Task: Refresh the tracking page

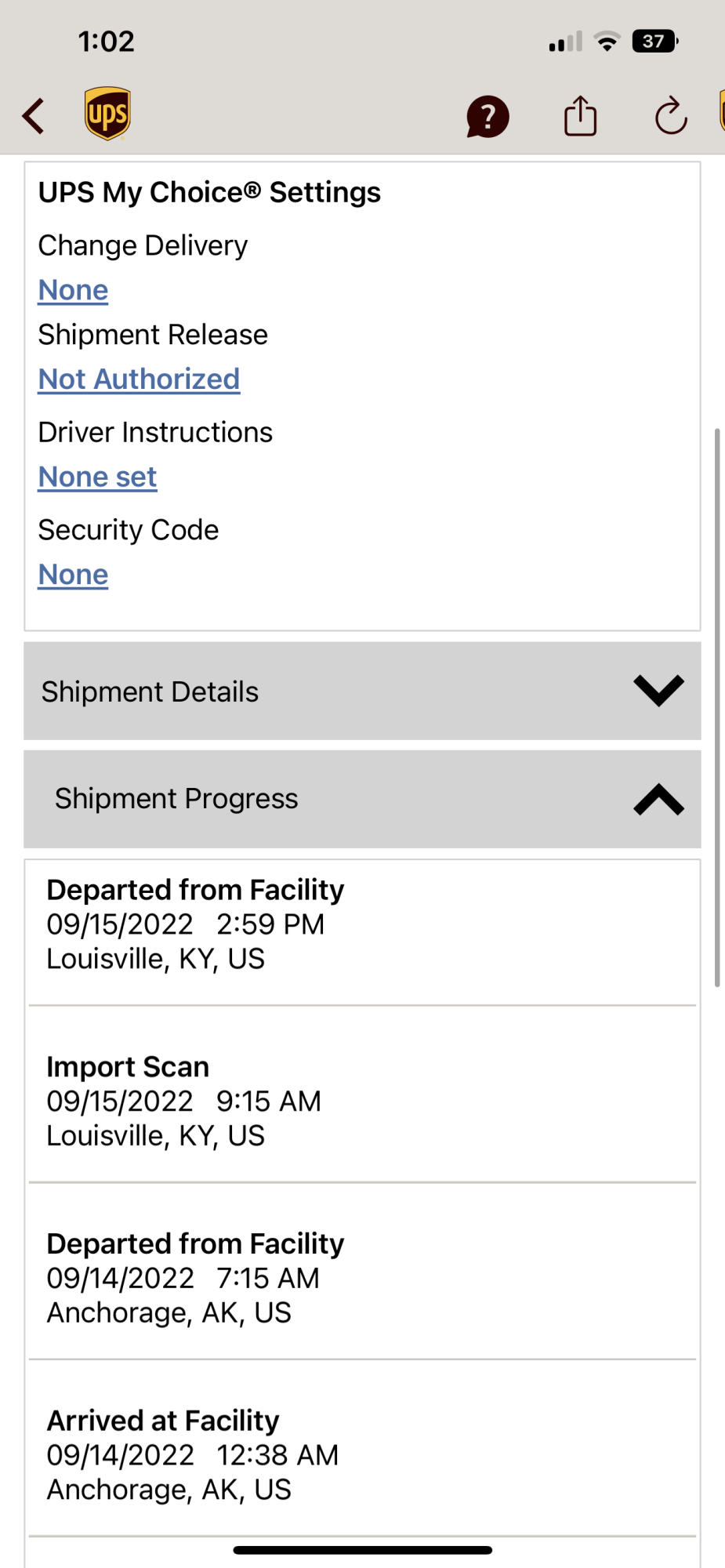Action: coord(671,117)
